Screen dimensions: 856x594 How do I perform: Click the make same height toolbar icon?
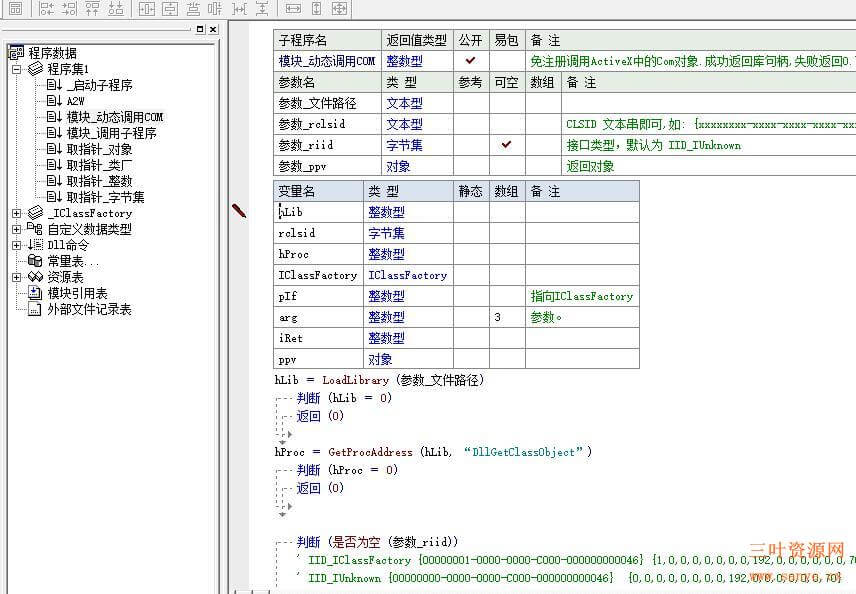pyautogui.click(x=317, y=9)
